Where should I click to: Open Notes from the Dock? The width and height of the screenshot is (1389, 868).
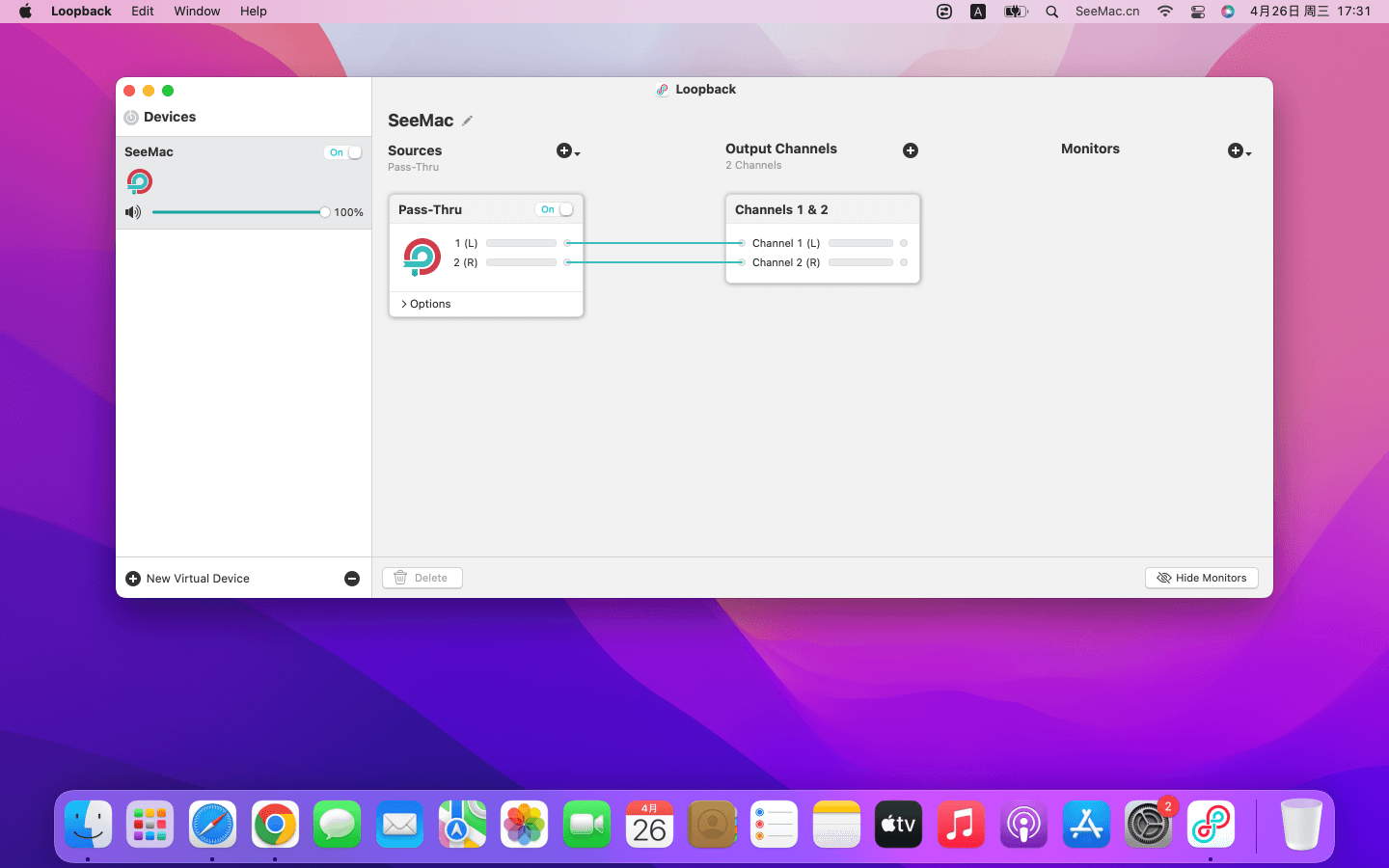tap(836, 825)
